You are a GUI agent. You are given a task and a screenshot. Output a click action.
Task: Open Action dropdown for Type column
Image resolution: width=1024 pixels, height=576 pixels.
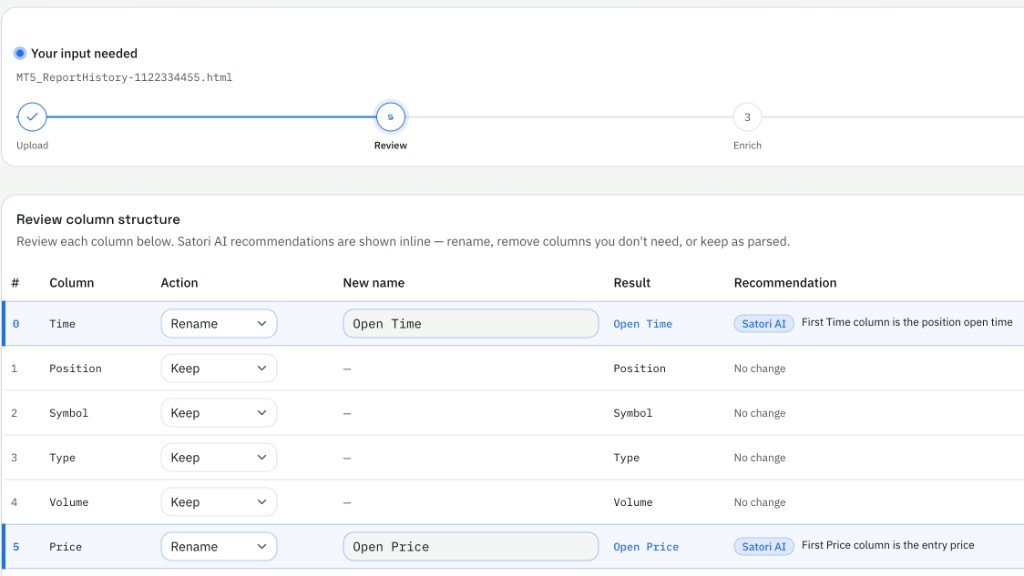219,457
